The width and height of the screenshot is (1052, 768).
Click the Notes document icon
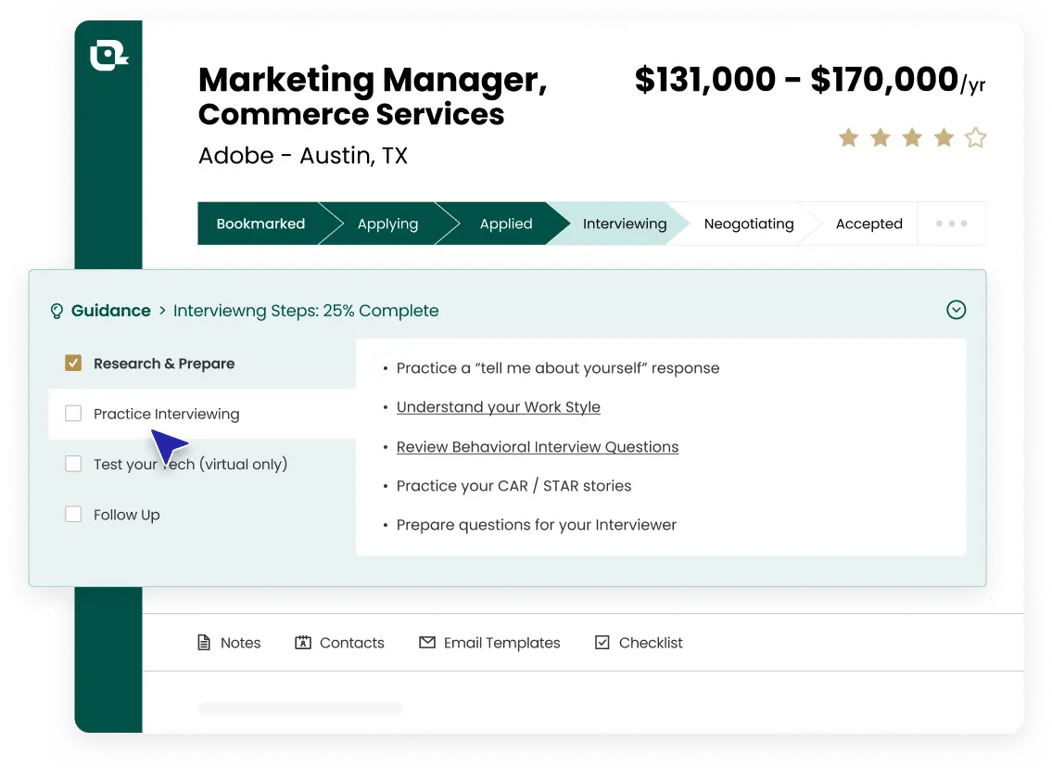point(204,643)
